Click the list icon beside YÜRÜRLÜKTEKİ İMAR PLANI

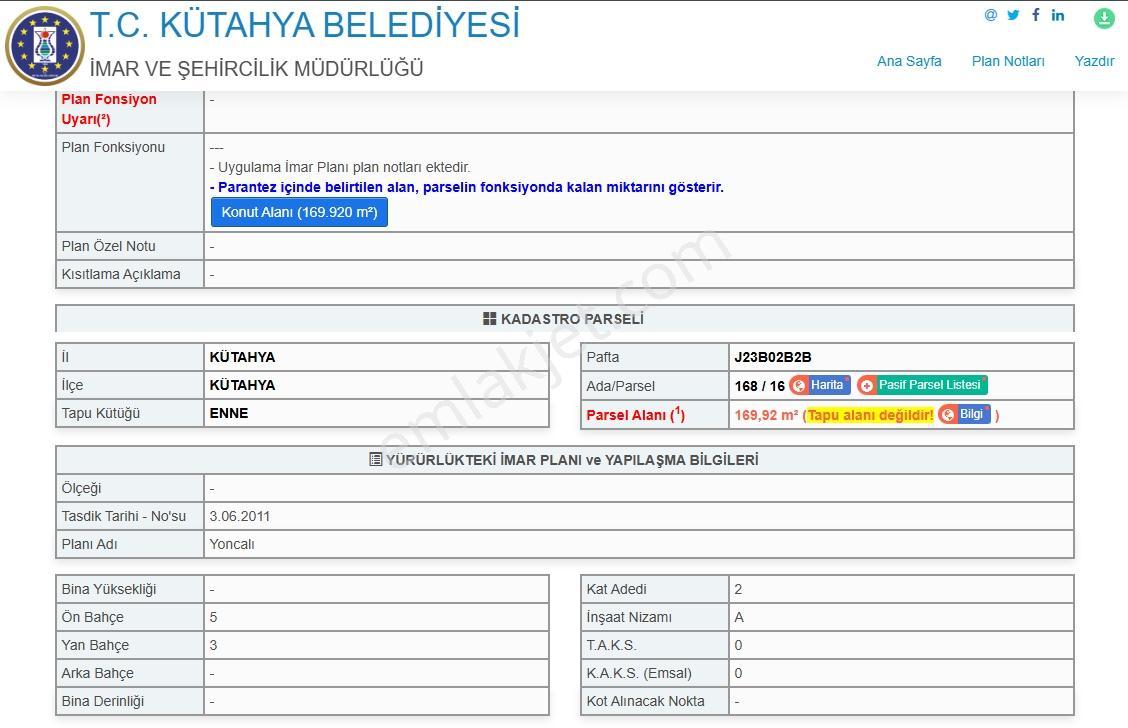[x=375, y=460]
